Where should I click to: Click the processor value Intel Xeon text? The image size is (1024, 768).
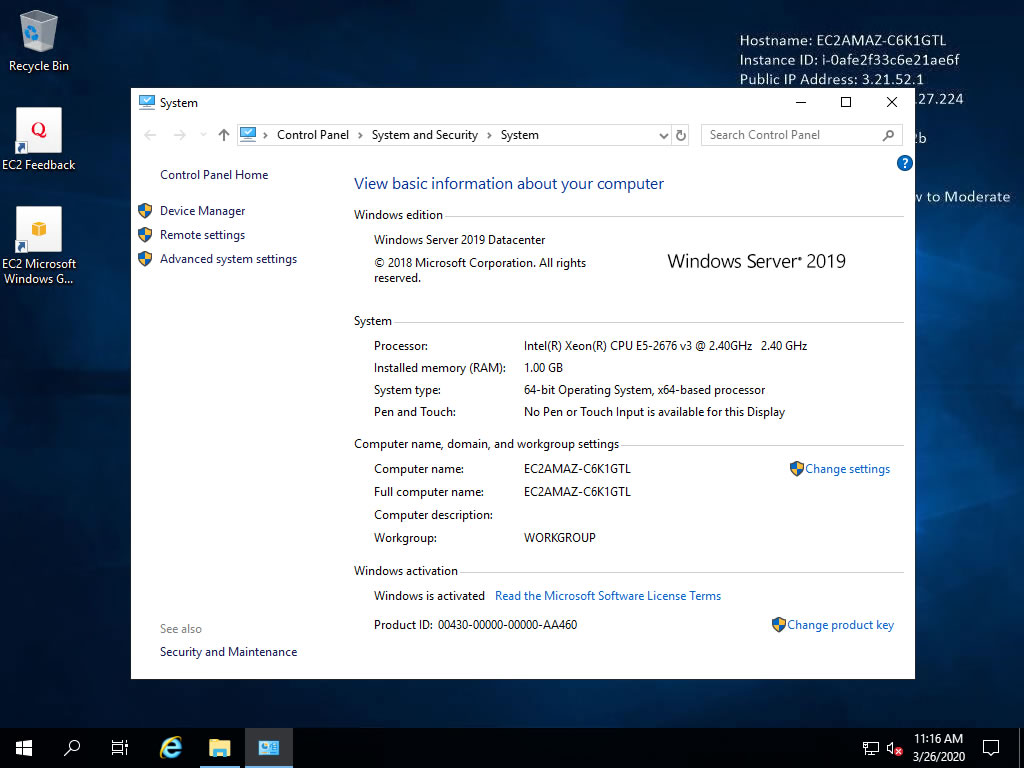[x=665, y=346]
